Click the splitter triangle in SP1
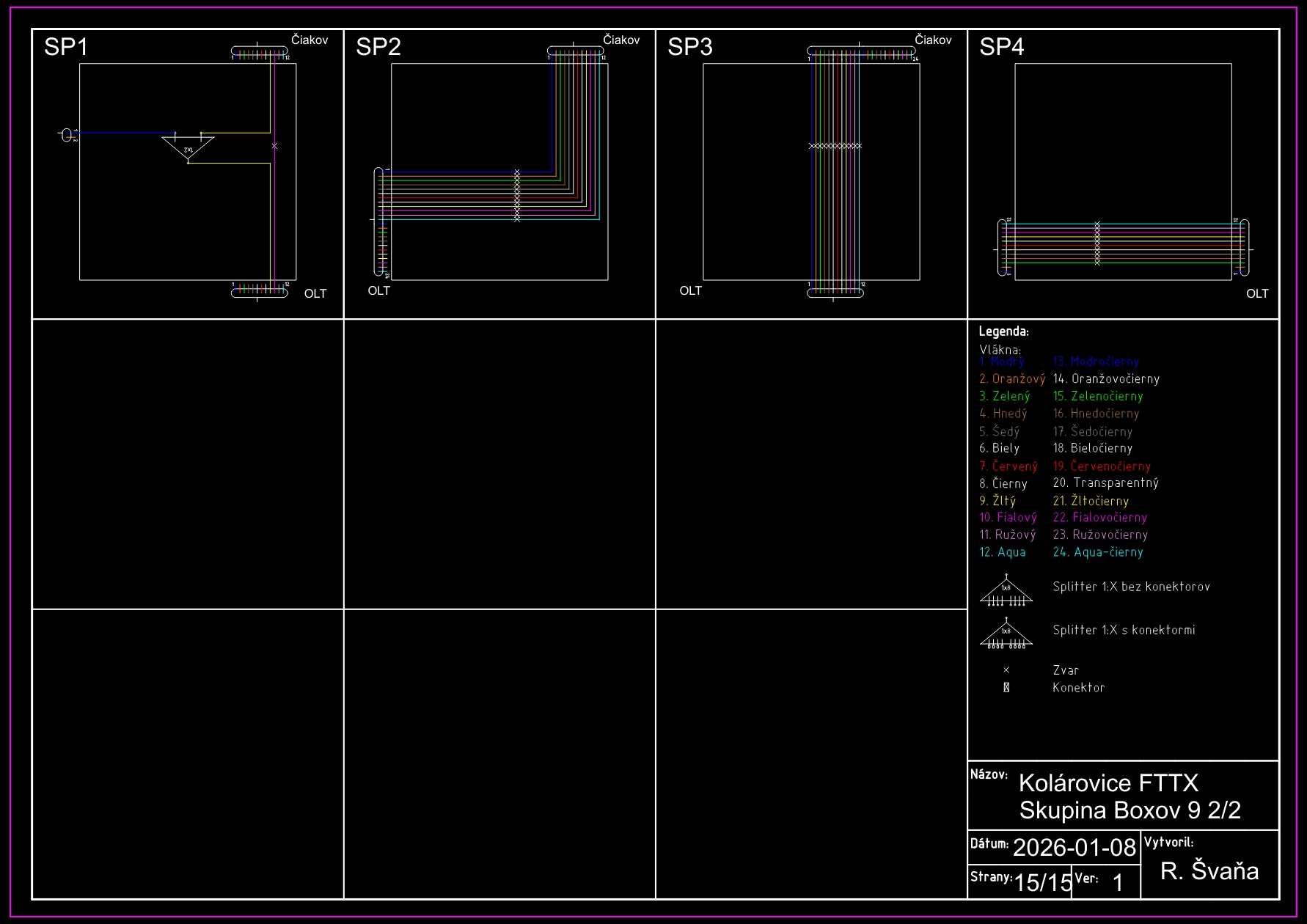1307x924 pixels. [x=188, y=147]
